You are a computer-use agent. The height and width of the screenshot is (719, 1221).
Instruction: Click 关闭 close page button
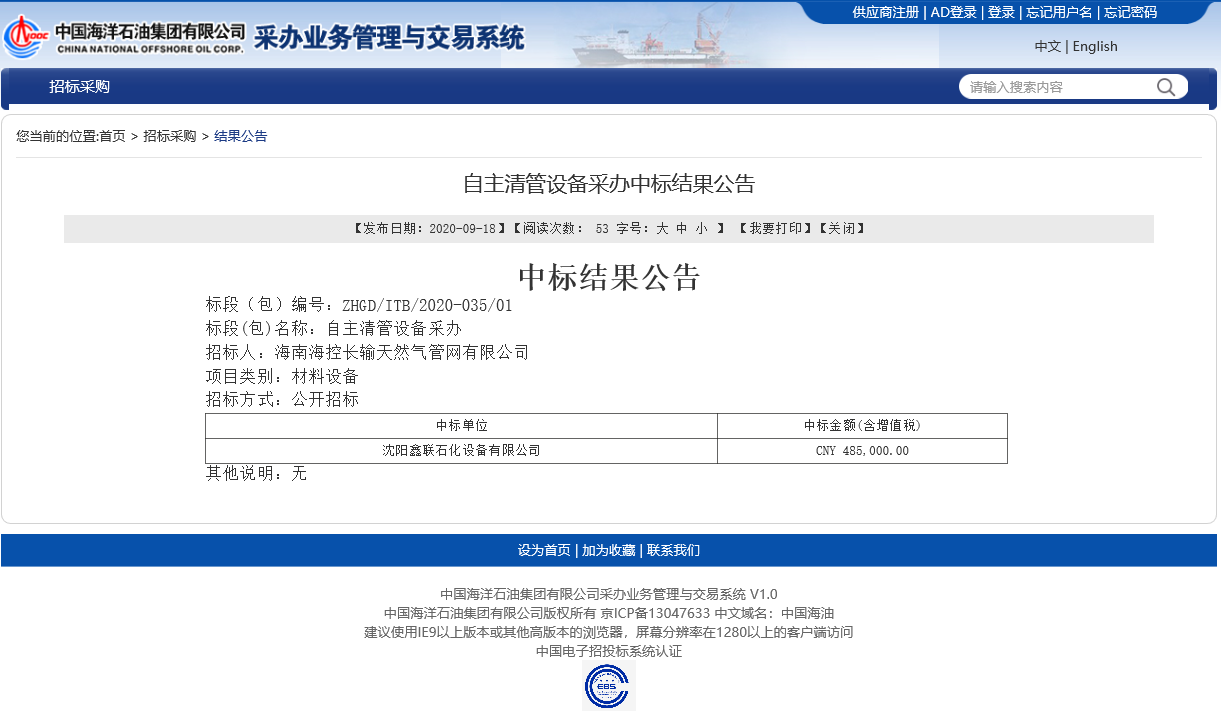tap(842, 229)
